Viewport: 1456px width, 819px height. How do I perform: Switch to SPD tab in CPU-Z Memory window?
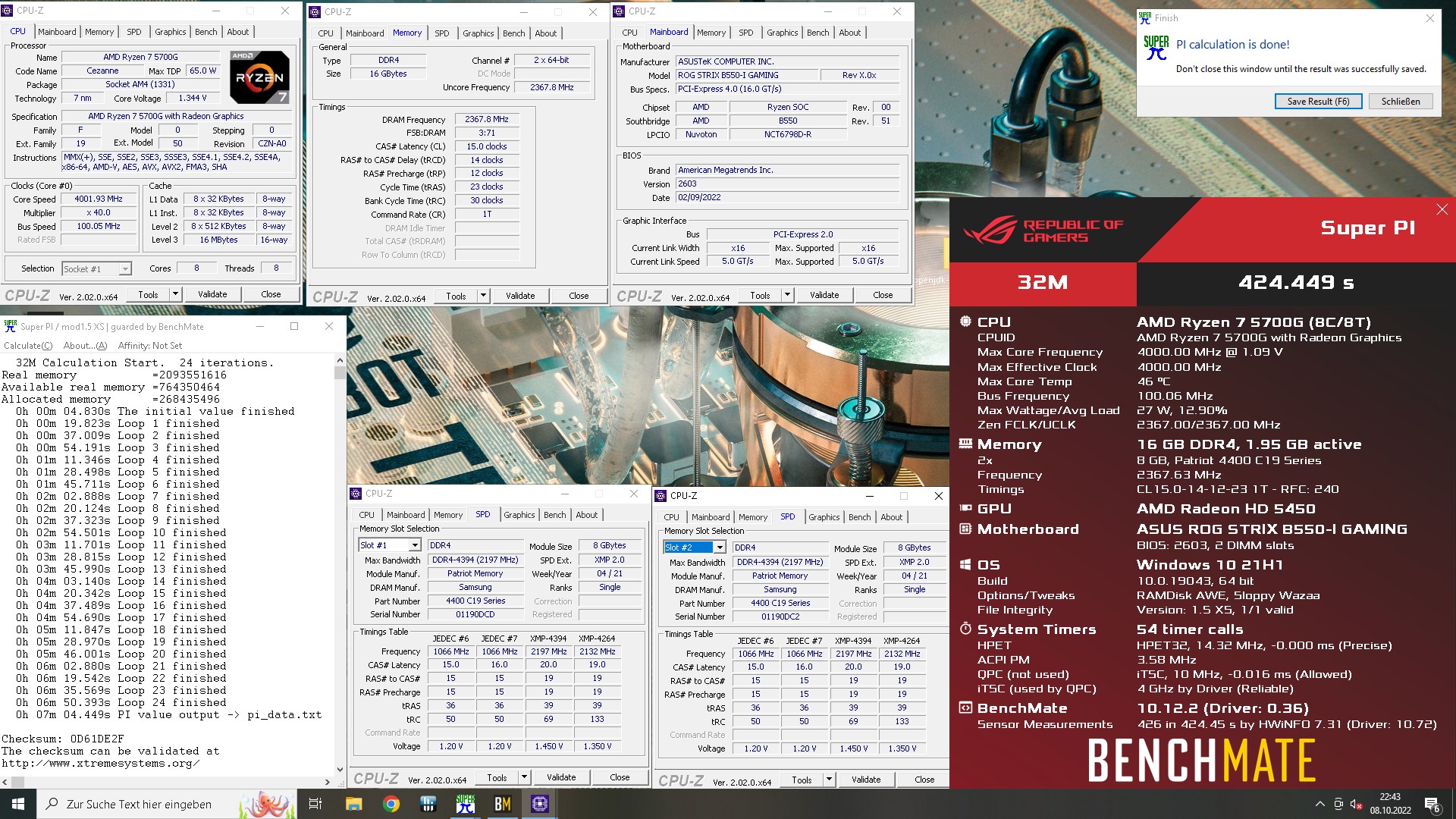[x=441, y=33]
